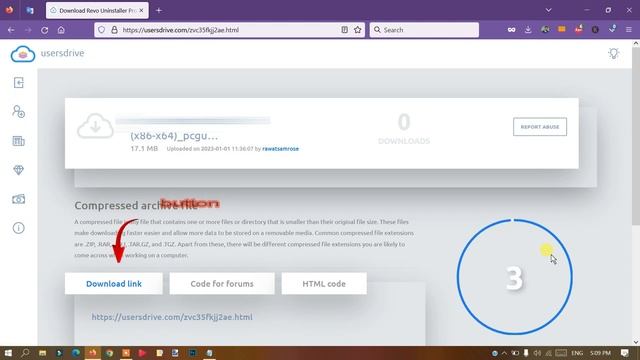Open uploader rawatsamrose profile link

point(280,149)
